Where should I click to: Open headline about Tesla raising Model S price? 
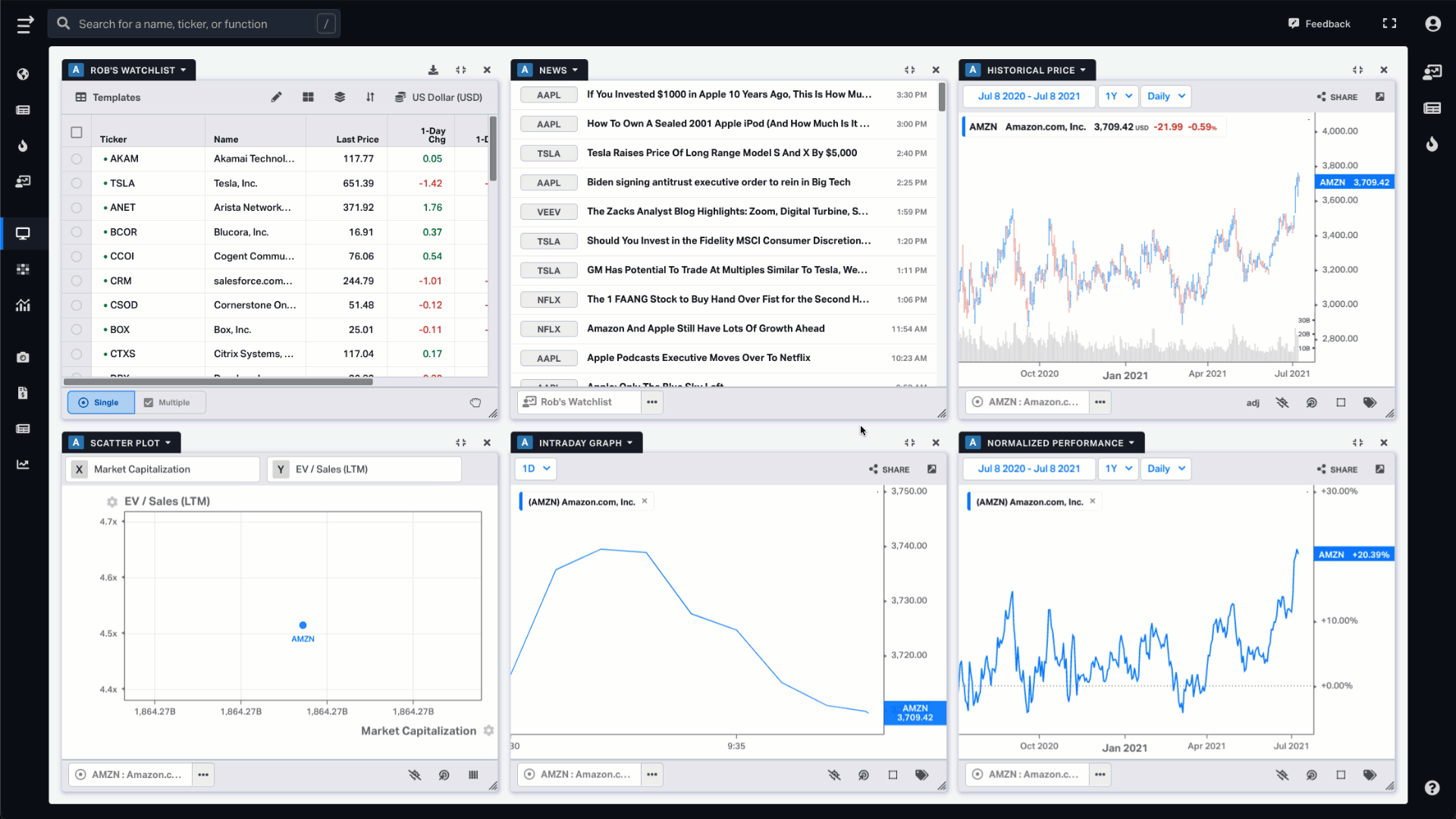coord(722,153)
